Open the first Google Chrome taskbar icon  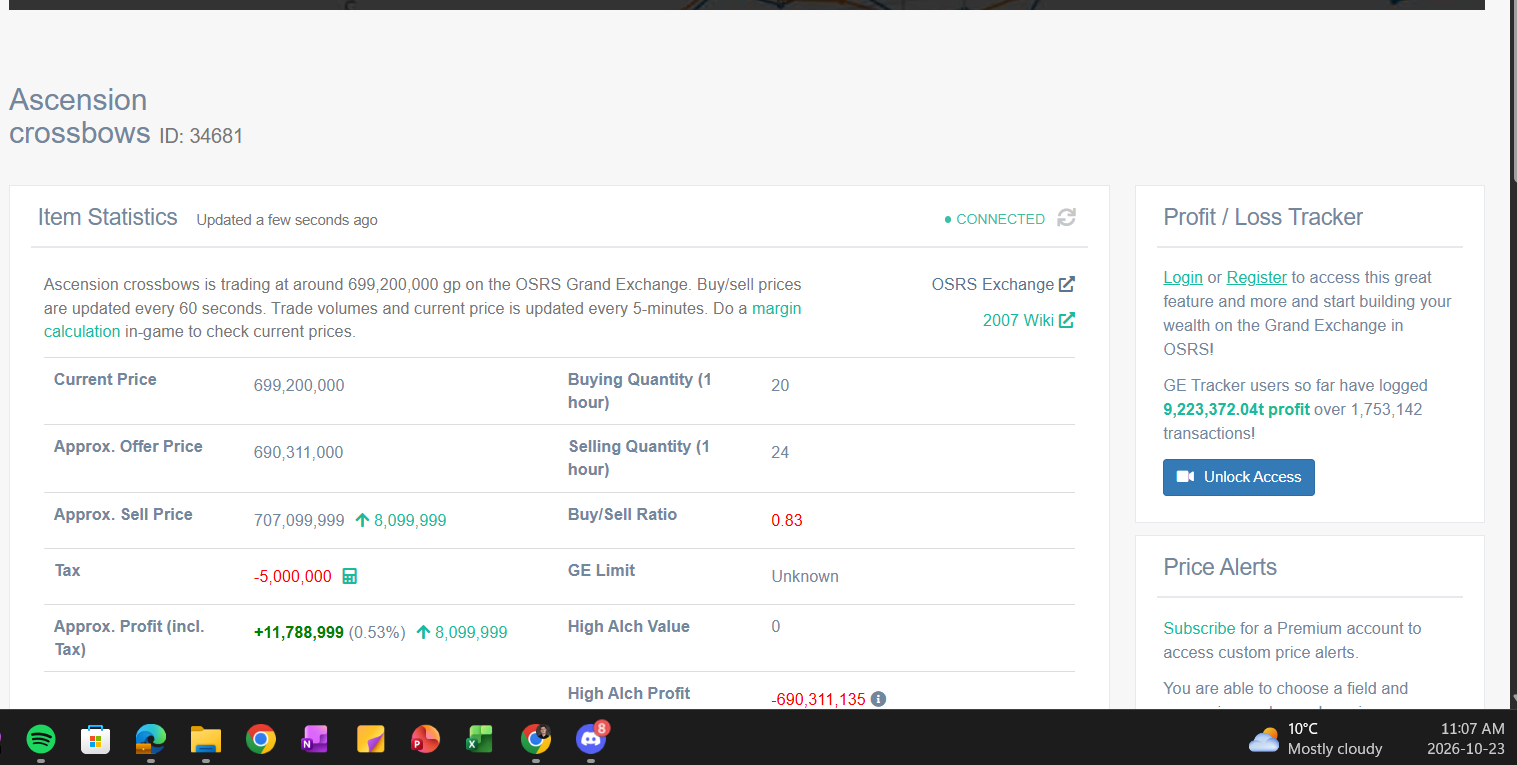261,739
